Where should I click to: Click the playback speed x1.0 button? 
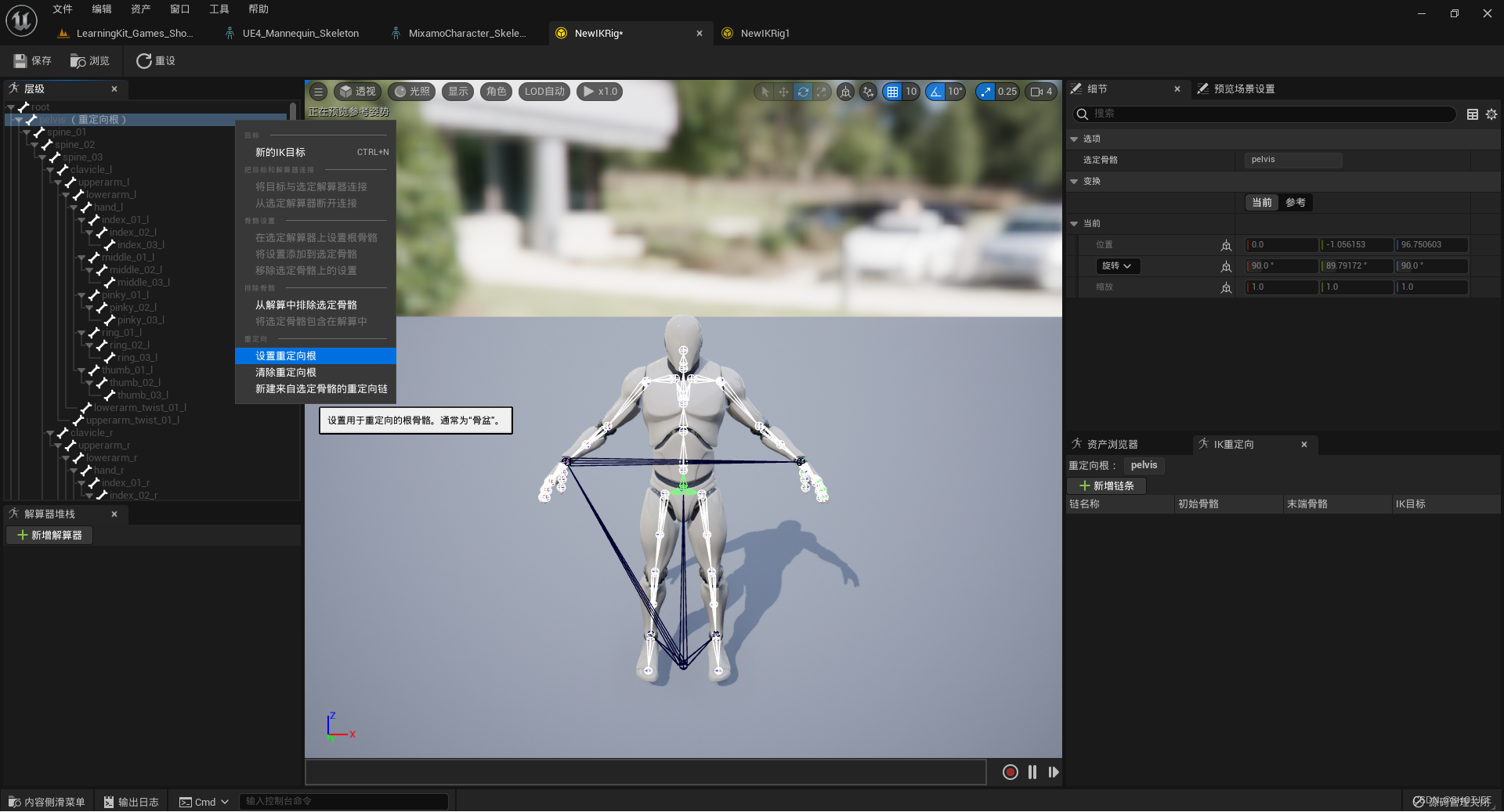click(x=600, y=92)
